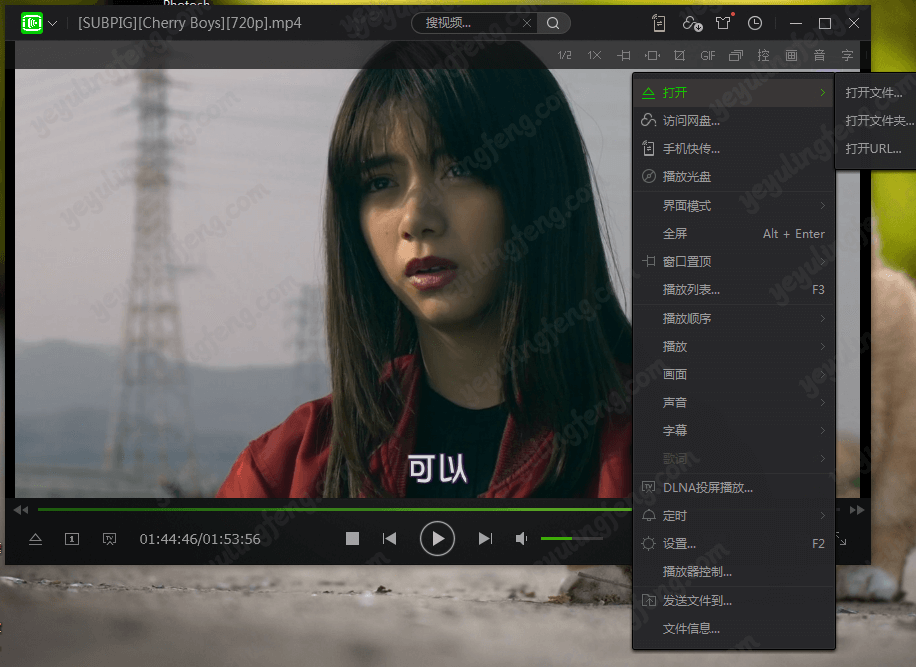This screenshot has width=916, height=667.
Task: Open the skin shirt icon
Action: tap(723, 23)
